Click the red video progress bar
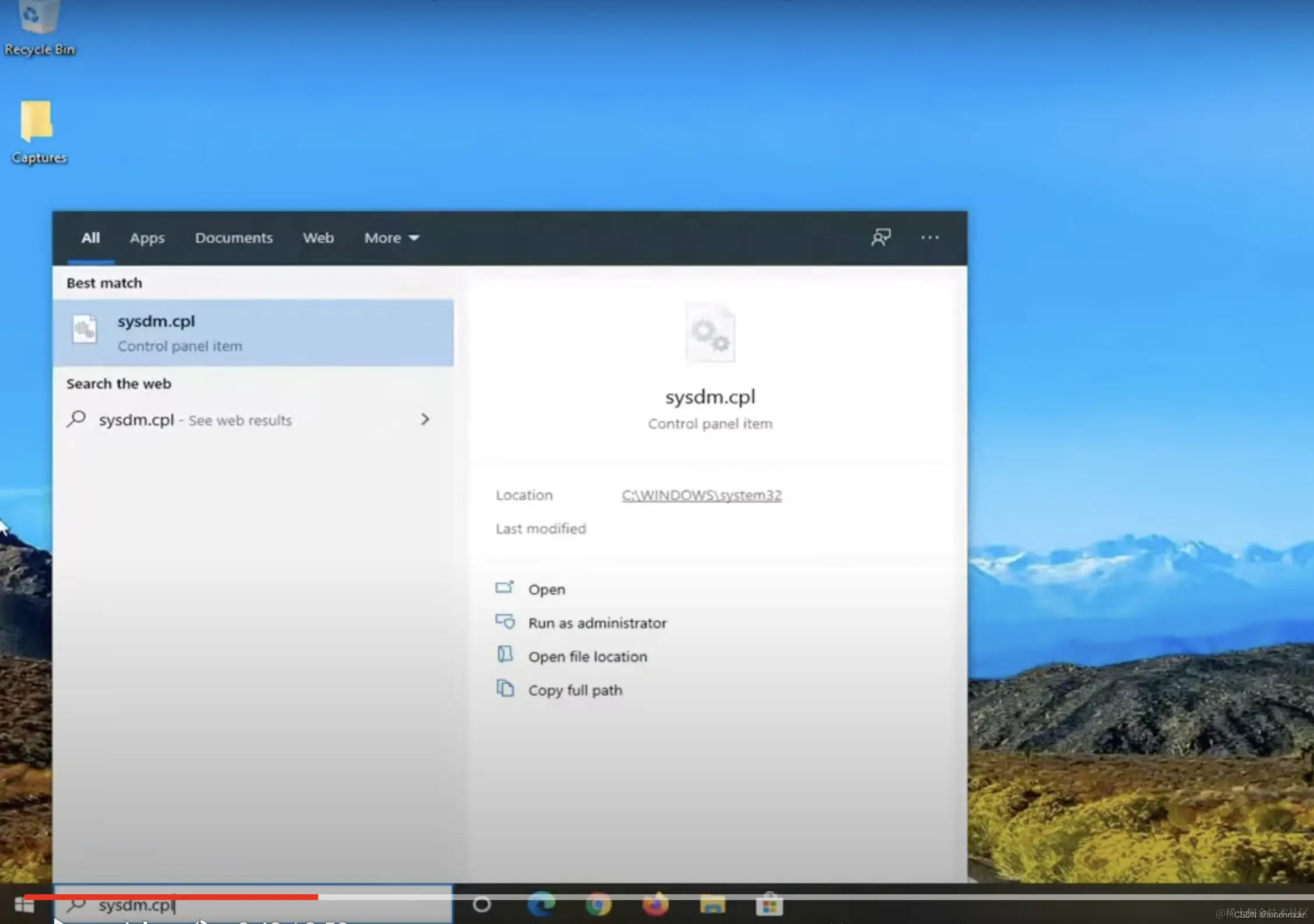1314x924 pixels. [172, 897]
